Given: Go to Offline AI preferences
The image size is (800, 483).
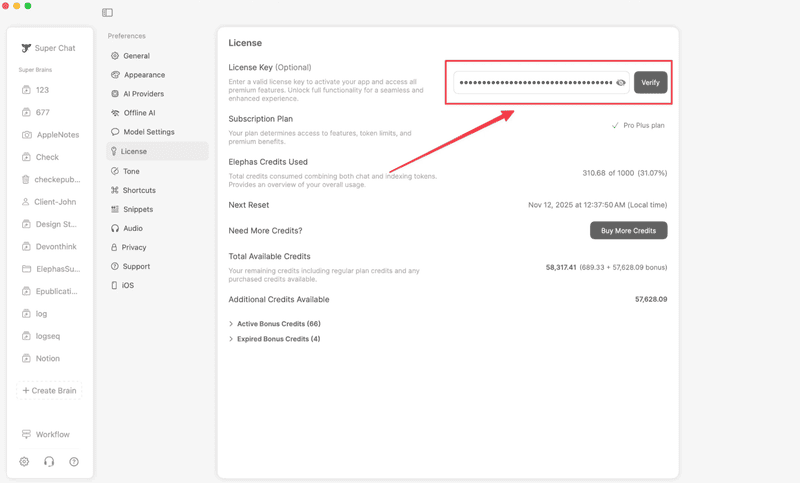Looking at the screenshot, I should point(139,113).
